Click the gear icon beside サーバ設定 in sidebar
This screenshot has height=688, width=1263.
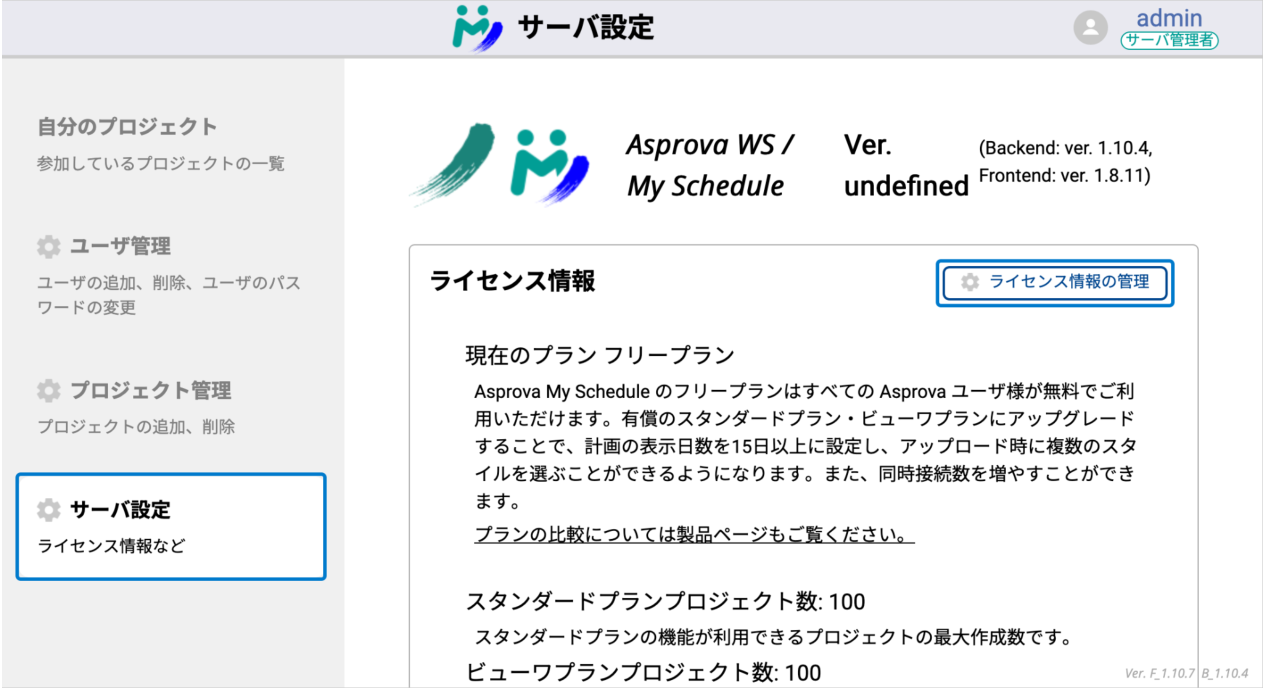[x=48, y=510]
